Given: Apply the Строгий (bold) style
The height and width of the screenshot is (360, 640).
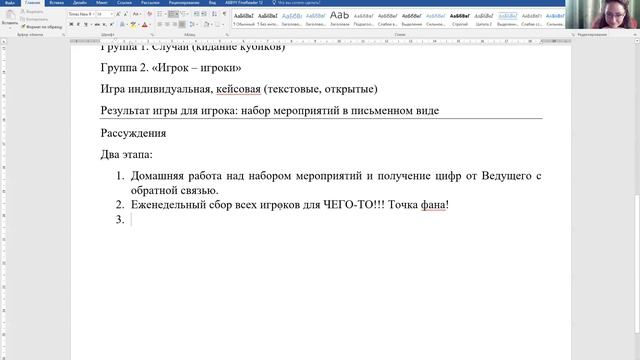Looking at the screenshot, I should 460,19.
